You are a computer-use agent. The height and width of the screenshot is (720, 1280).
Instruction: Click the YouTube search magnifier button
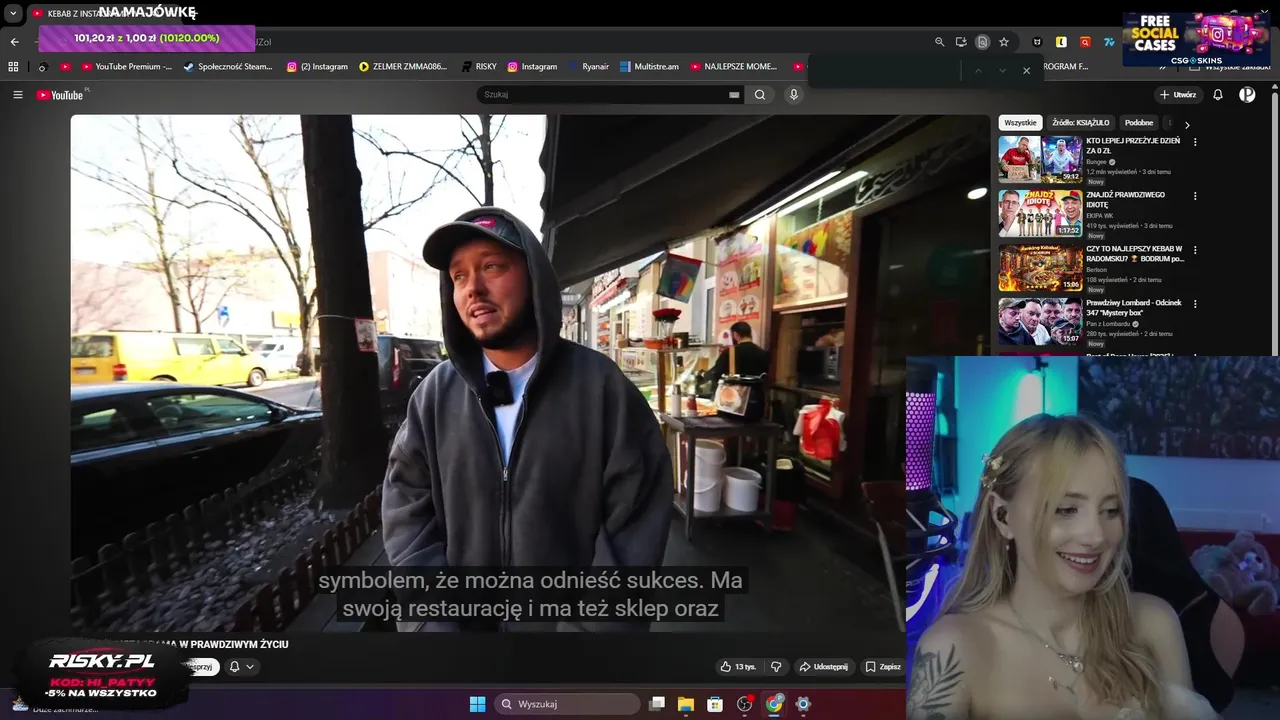tap(760, 95)
